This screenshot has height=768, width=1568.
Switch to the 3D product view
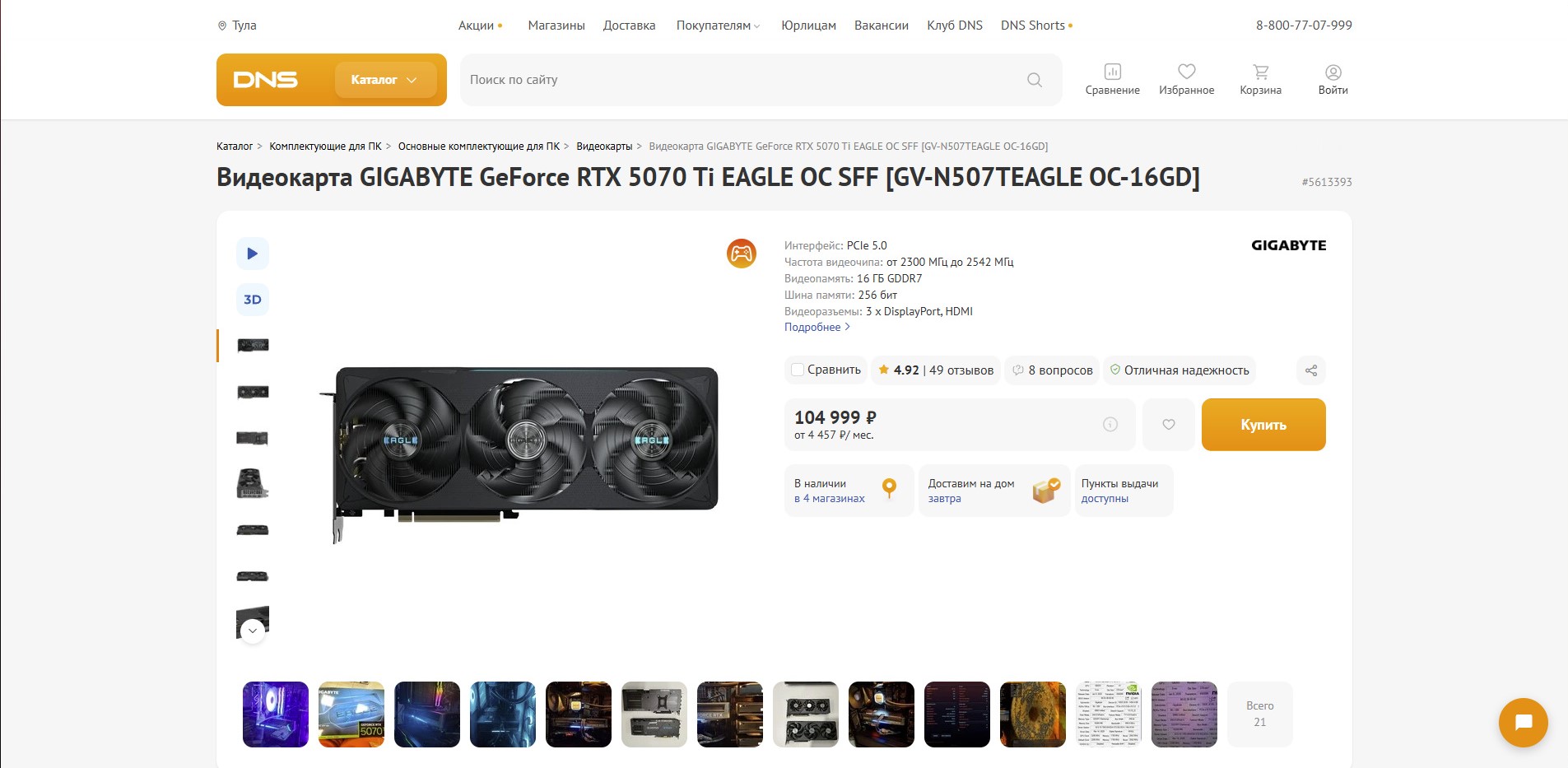tap(253, 300)
